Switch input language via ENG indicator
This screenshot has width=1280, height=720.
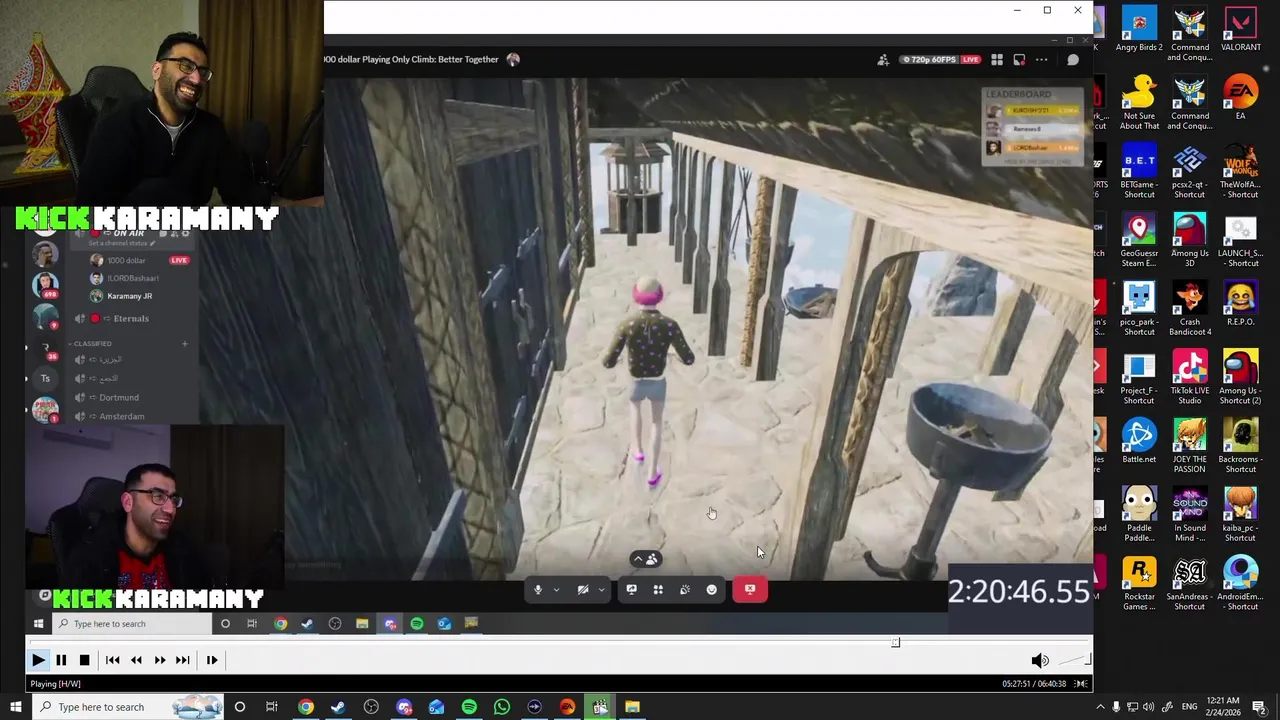coord(1190,707)
